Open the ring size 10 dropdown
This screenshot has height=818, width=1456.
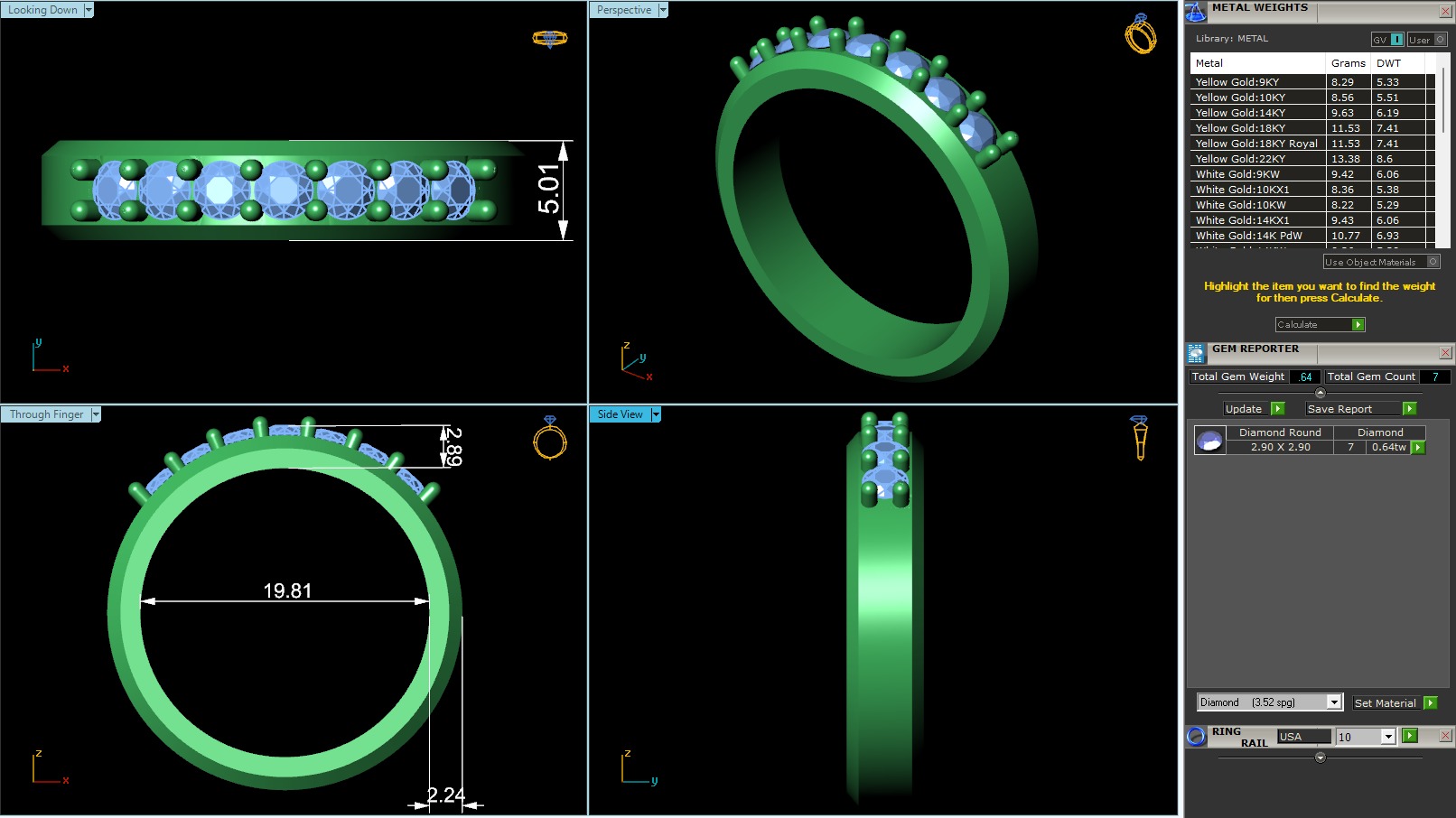tap(1388, 737)
